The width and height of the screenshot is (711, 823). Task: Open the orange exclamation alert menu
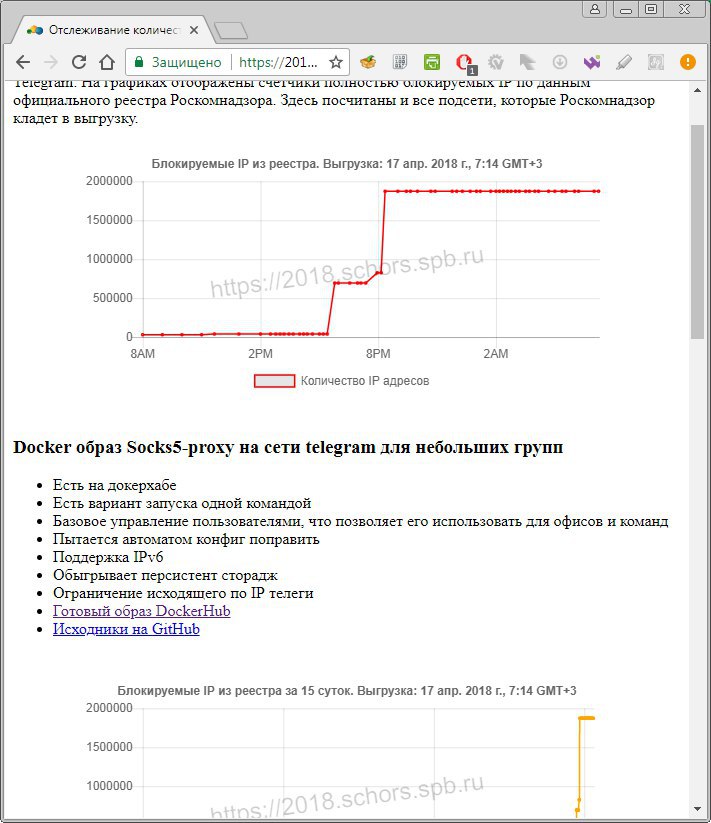[x=687, y=62]
